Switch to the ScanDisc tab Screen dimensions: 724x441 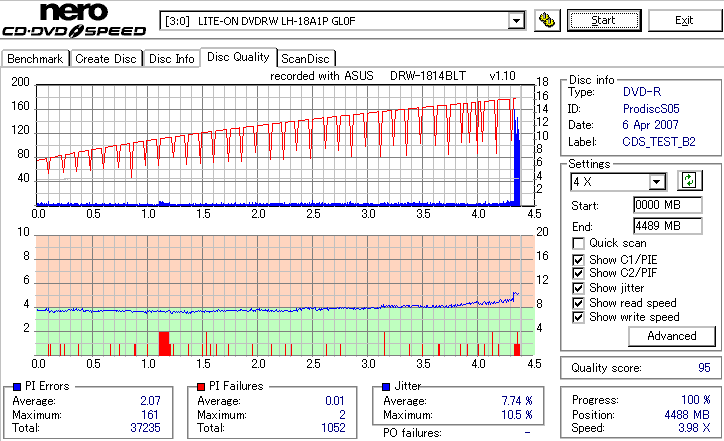305,59
